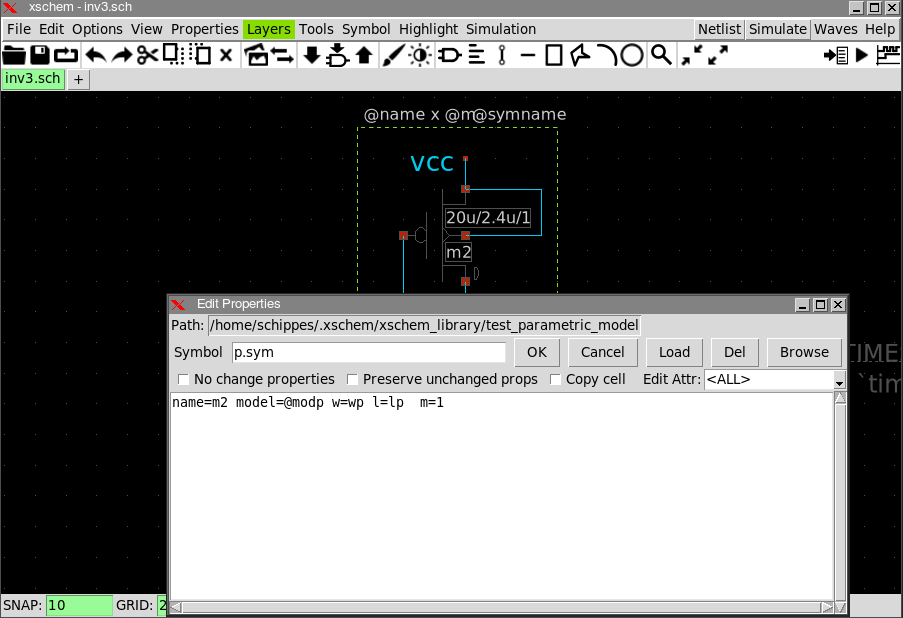Screen dimensions: 903x618
Task: Toggle Preserve unchanged props checkbox
Action: point(353,379)
